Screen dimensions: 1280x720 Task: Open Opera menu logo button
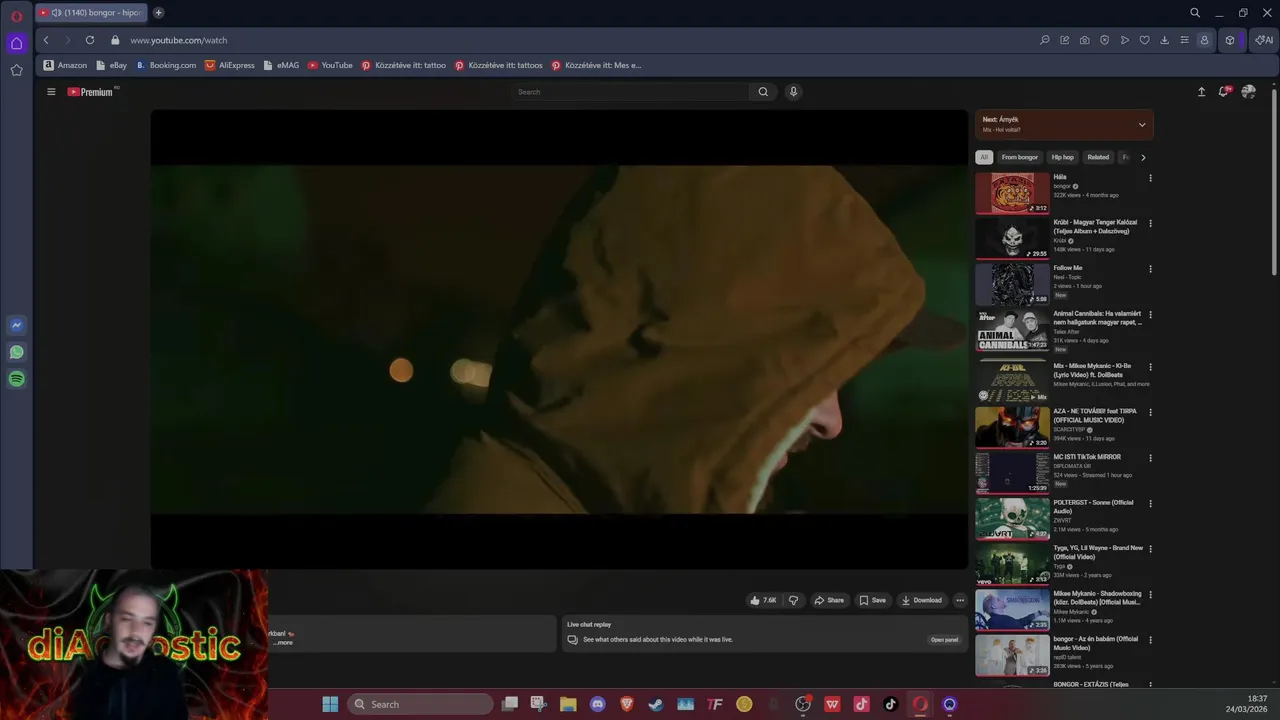click(x=16, y=15)
